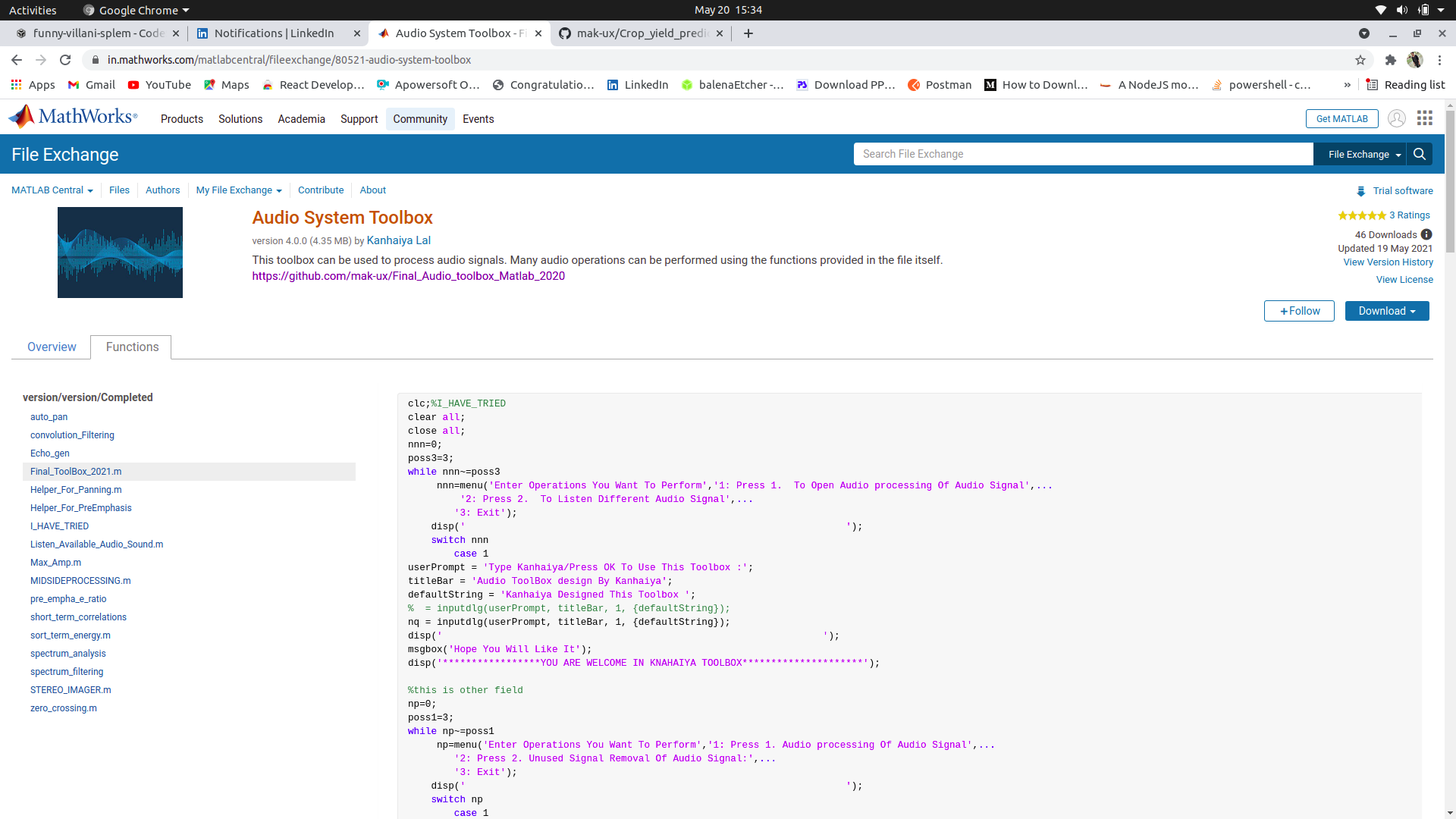Viewport: 1456px width, 819px height.
Task: Open the Wi-Fi status indicator
Action: click(1381, 10)
